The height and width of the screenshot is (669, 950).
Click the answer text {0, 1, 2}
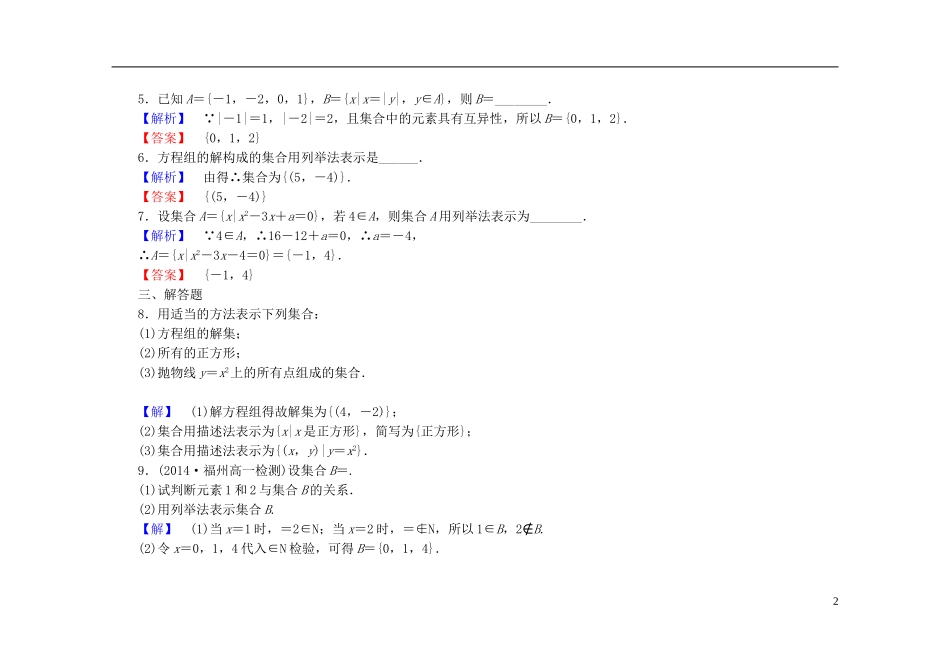coord(232,138)
